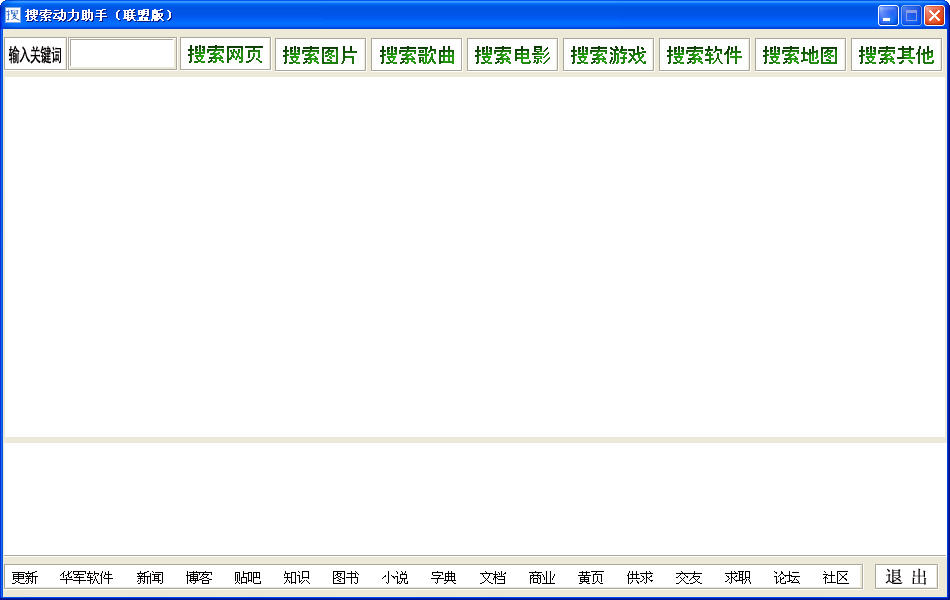Search games with 搜索游戏 button
Viewport: 950px width, 600px height.
(608, 55)
